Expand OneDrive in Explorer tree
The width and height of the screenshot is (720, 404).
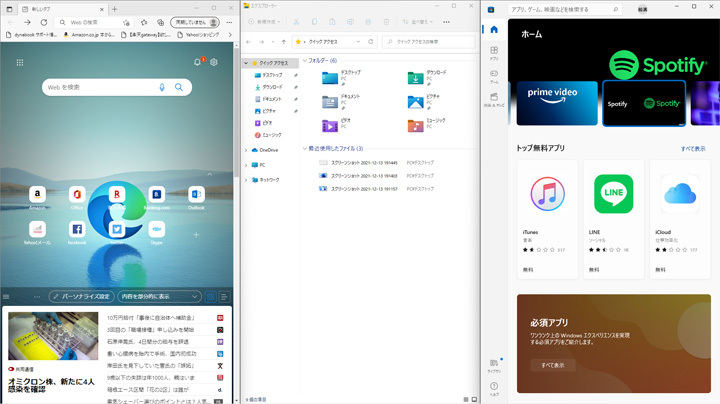pos(246,150)
